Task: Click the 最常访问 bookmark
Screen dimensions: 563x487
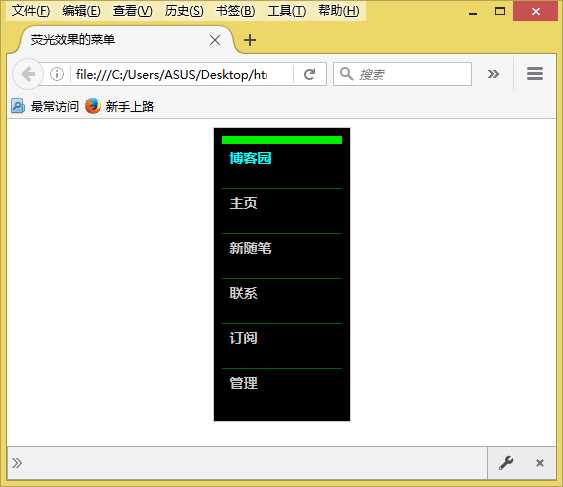Action: point(45,106)
